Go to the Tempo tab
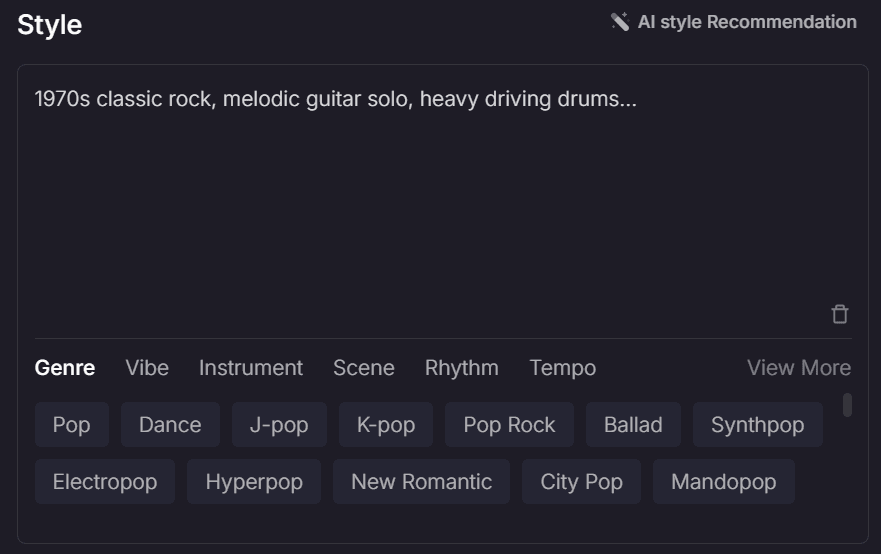The height and width of the screenshot is (554, 881). 562,368
